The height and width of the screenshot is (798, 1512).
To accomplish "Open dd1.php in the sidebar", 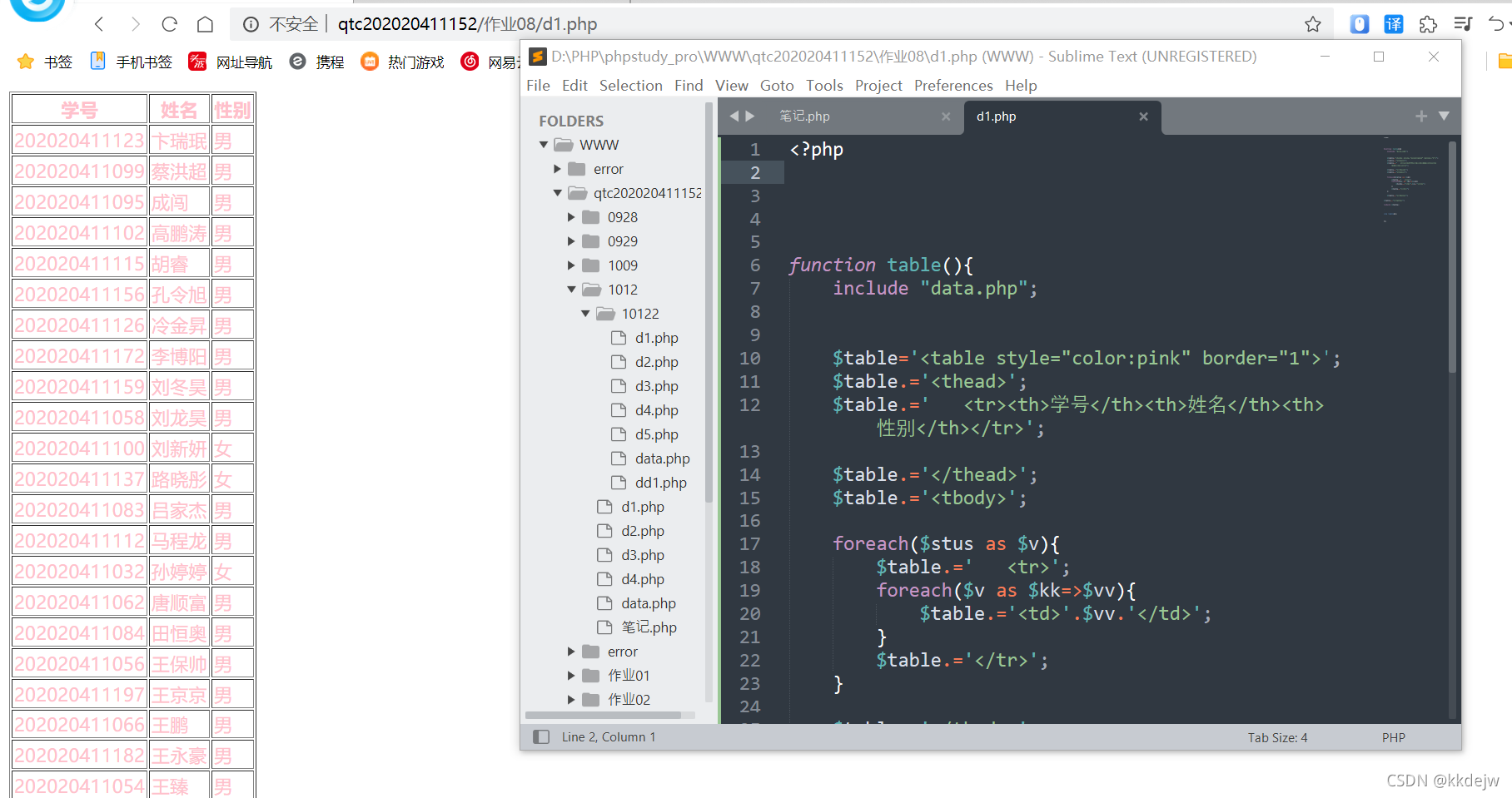I will (x=660, y=483).
